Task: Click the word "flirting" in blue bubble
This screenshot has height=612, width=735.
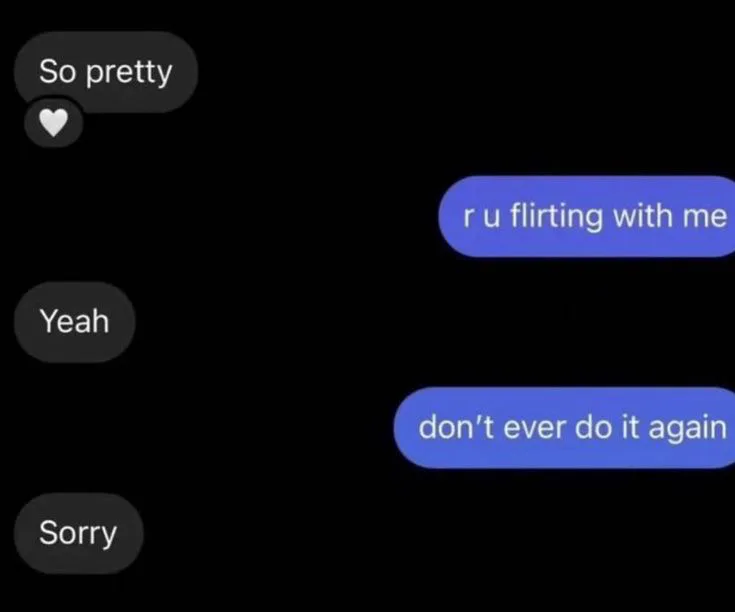Action: click(x=556, y=217)
